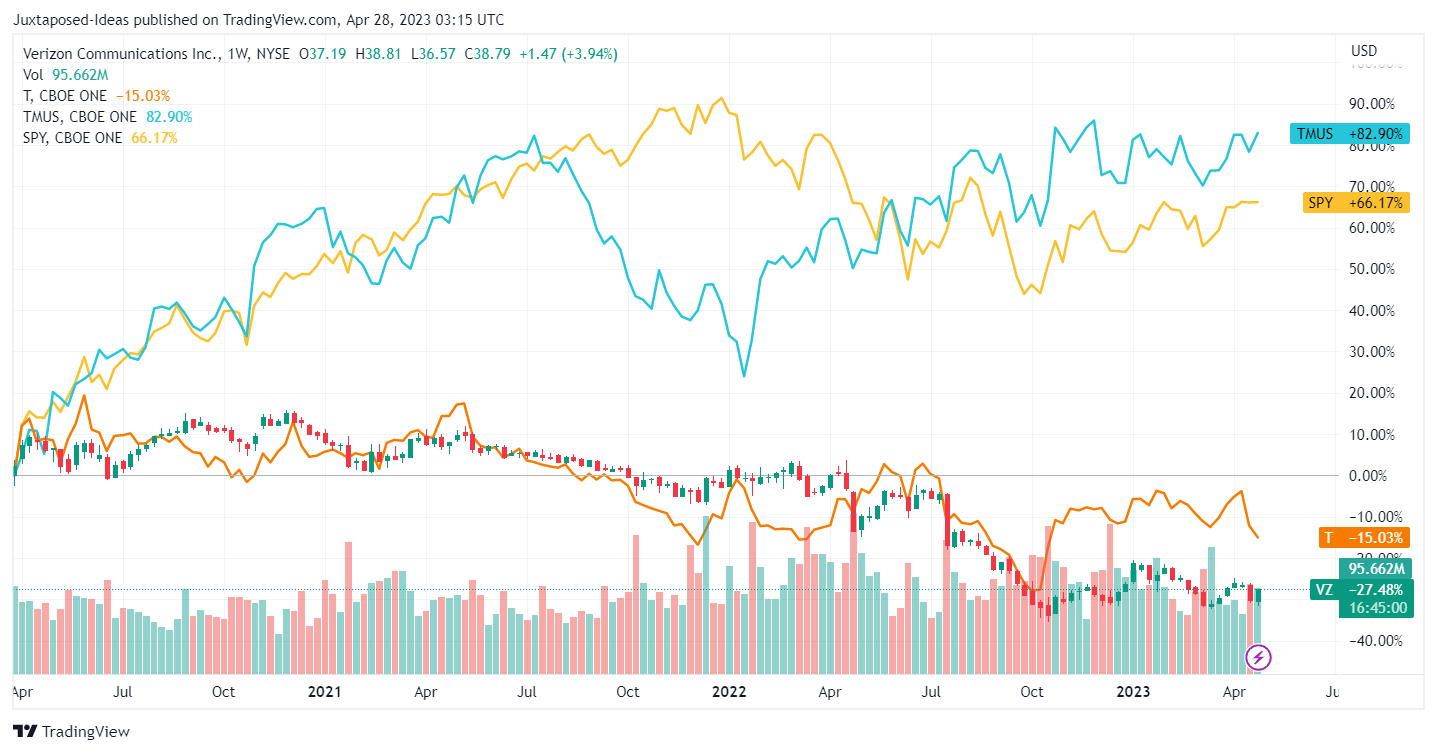
Task: Click the TMUS, CBOE ONE legend entry
Action: [x=107, y=117]
